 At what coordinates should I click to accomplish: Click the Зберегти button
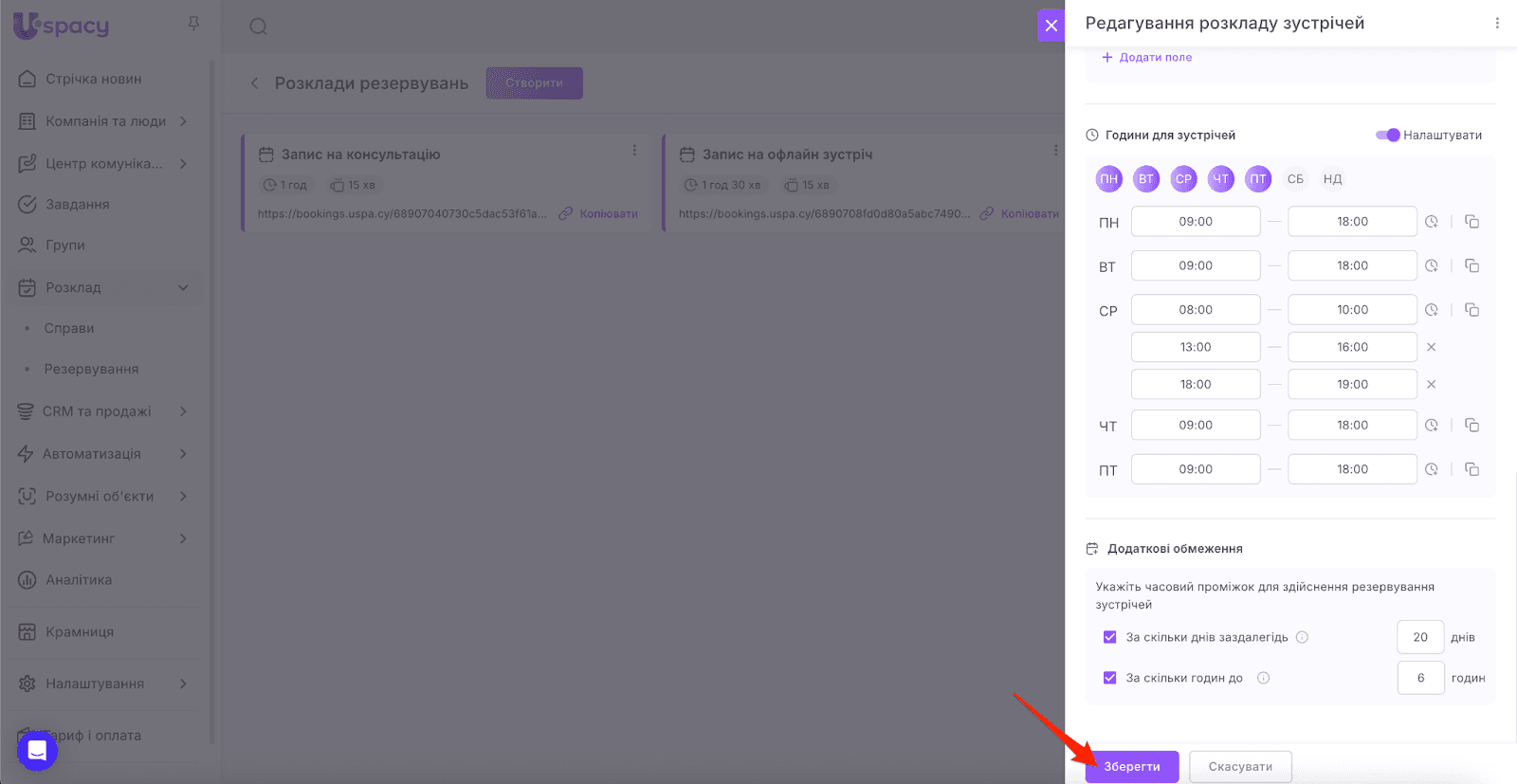pos(1131,766)
